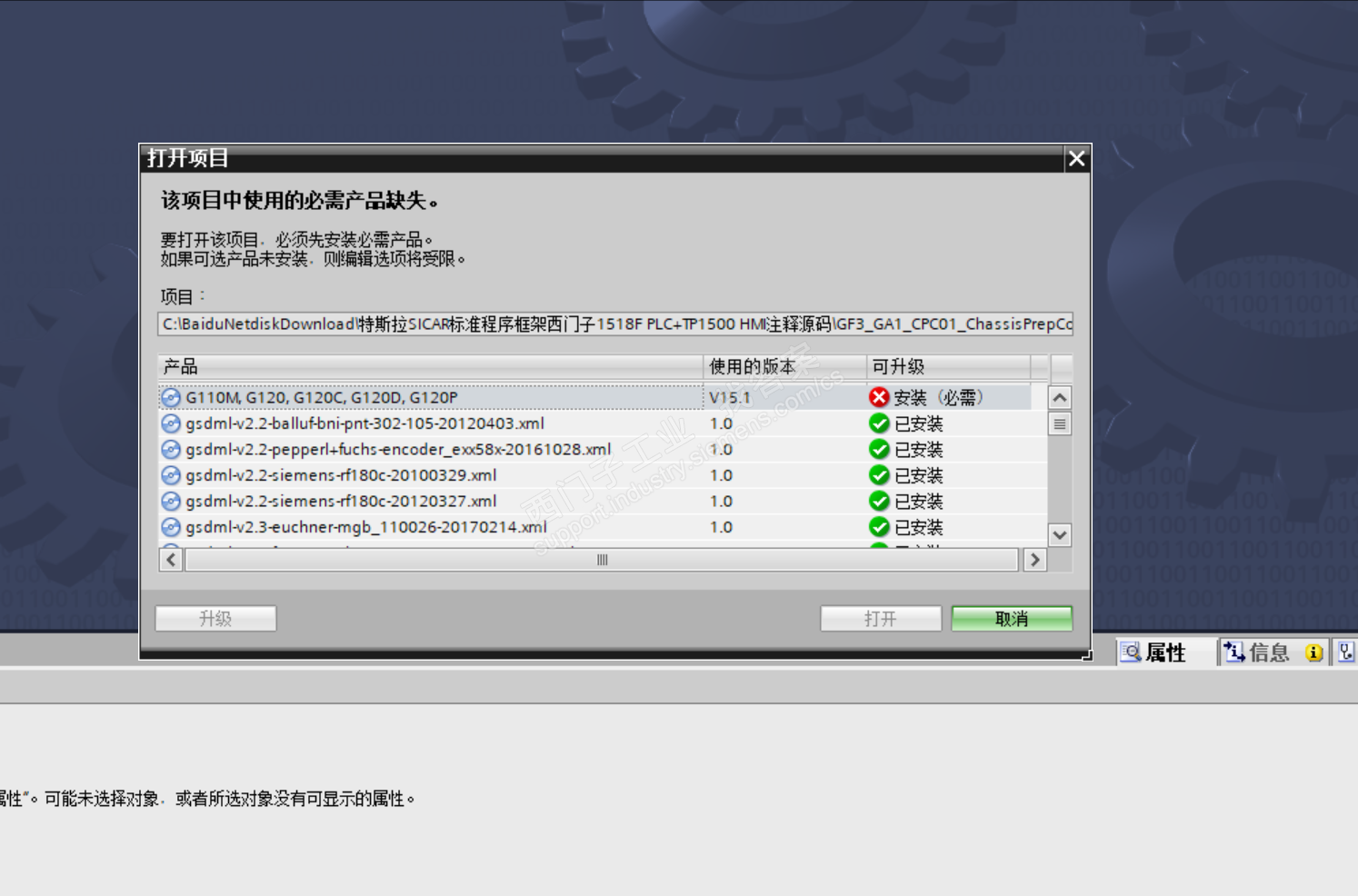This screenshot has height=896, width=1358.
Task: Click the horizontal scroll left arrow
Action: point(171,560)
